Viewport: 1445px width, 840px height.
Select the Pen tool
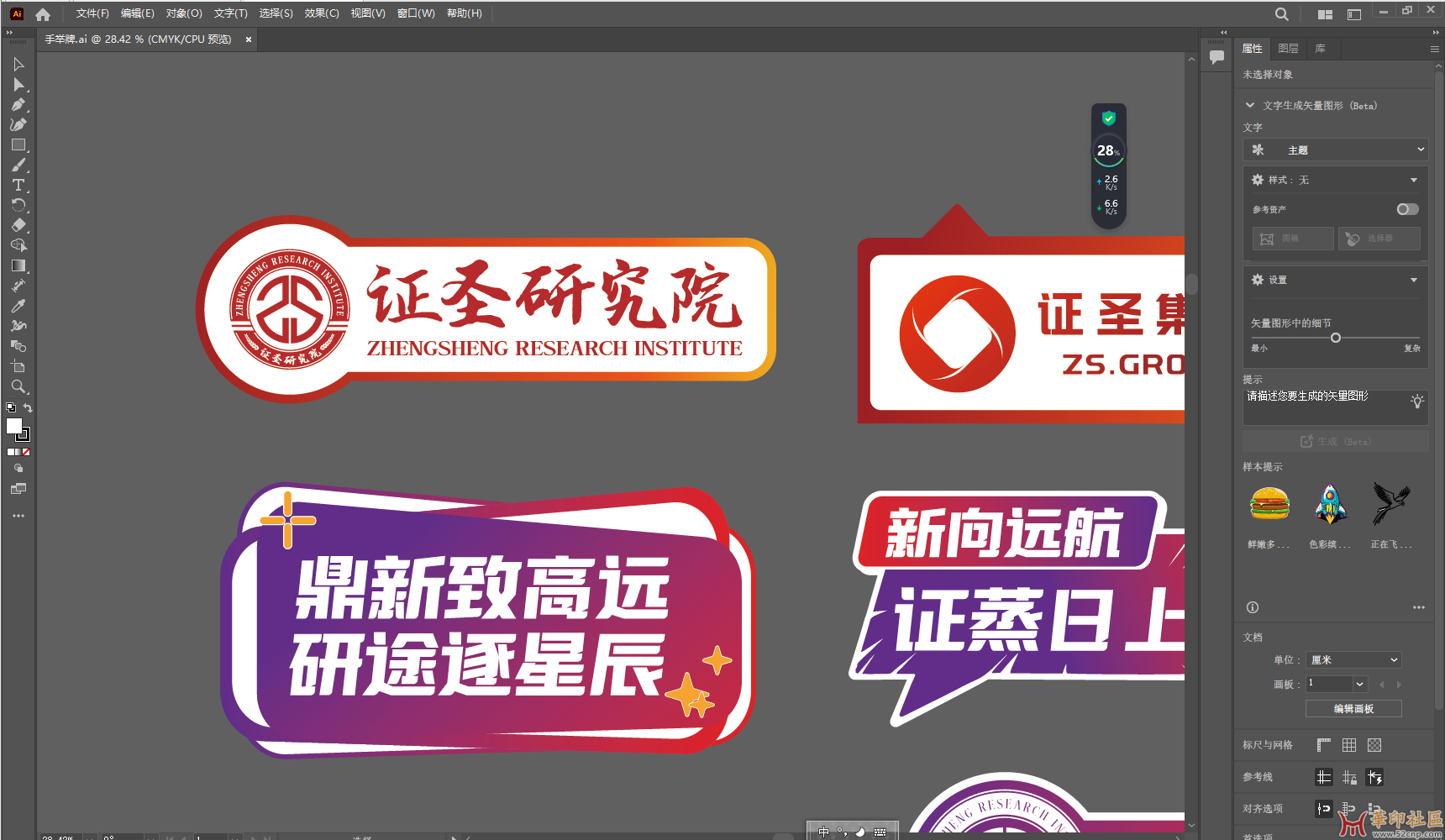pos(18,105)
